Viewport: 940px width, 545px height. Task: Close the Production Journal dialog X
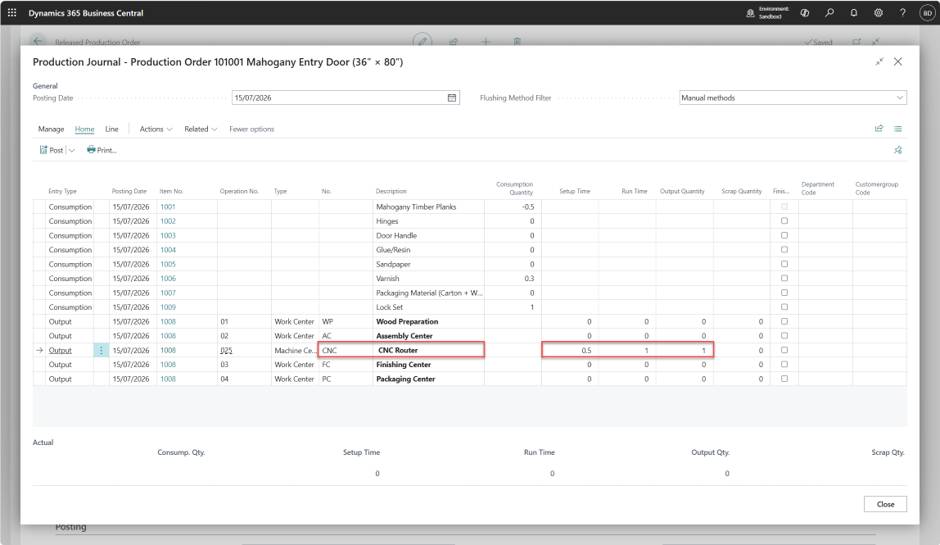pos(897,62)
